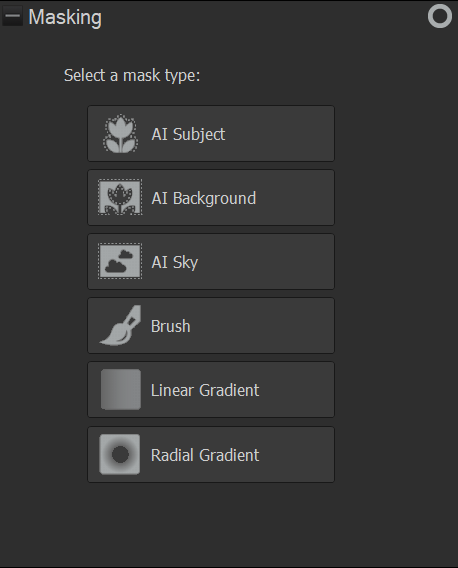The width and height of the screenshot is (458, 568).
Task: Click the "AI Subject" text label
Action: click(188, 134)
